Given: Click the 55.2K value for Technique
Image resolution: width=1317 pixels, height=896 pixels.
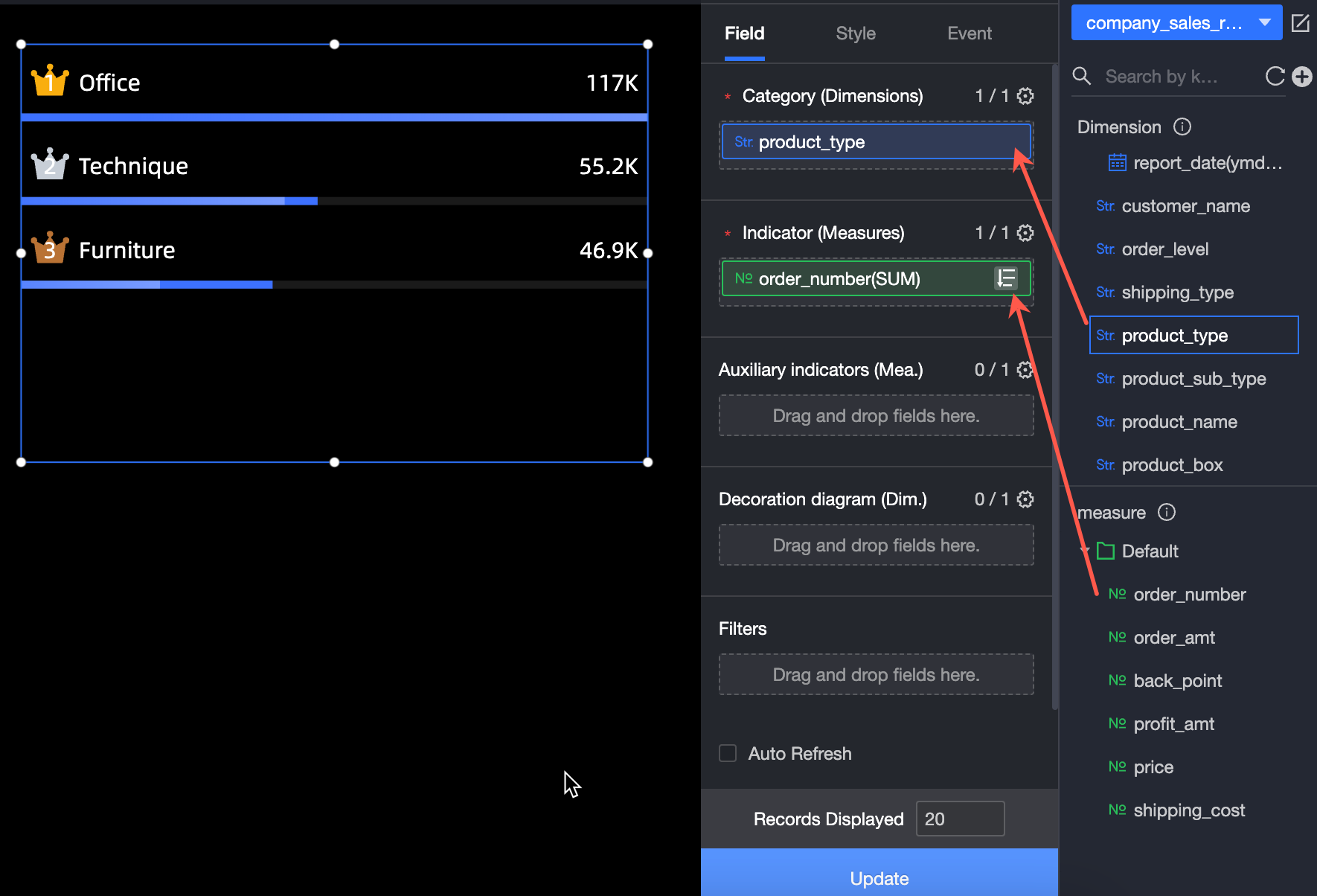Looking at the screenshot, I should 609,166.
